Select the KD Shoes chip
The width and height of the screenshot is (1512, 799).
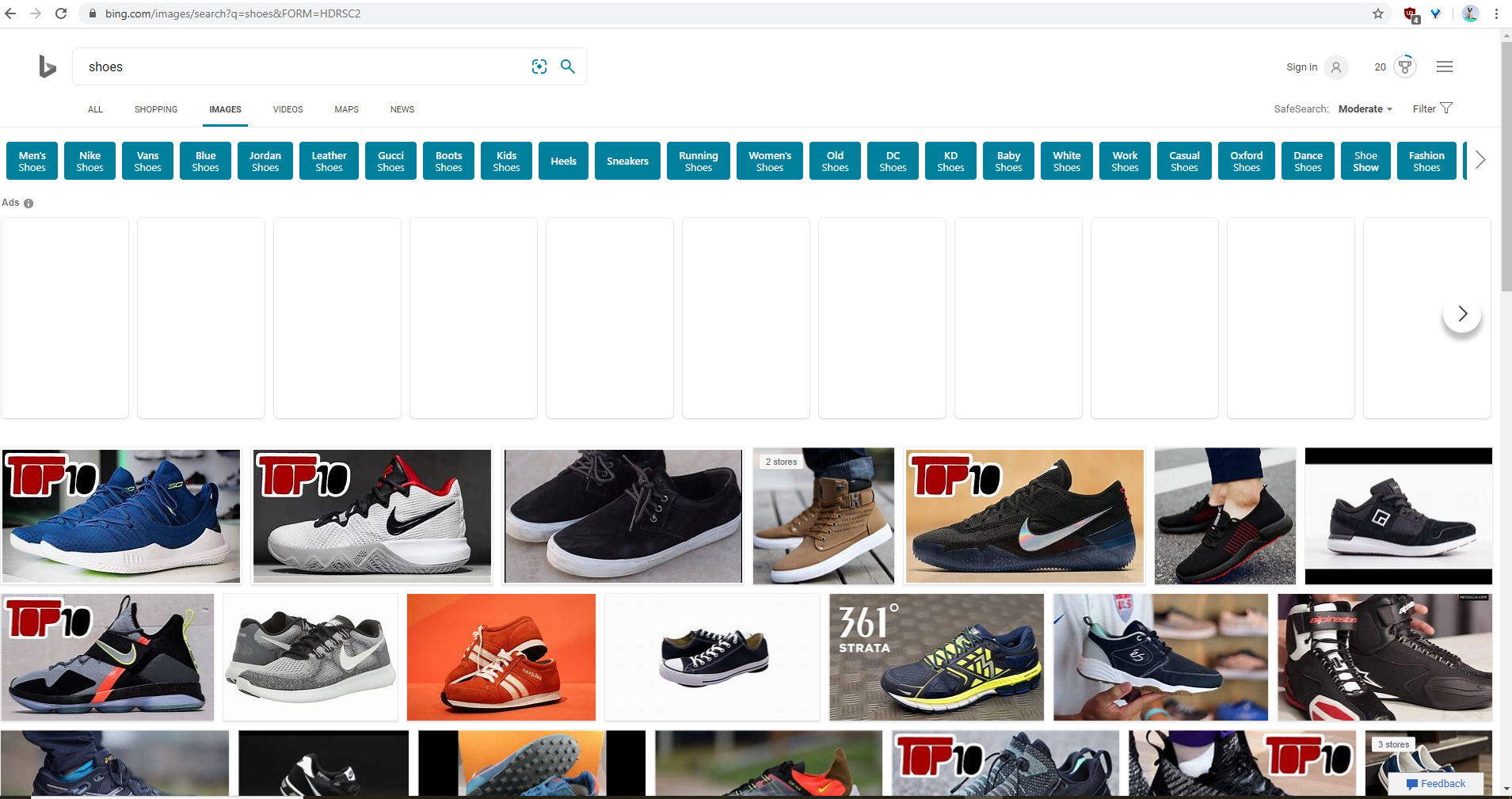tap(950, 161)
